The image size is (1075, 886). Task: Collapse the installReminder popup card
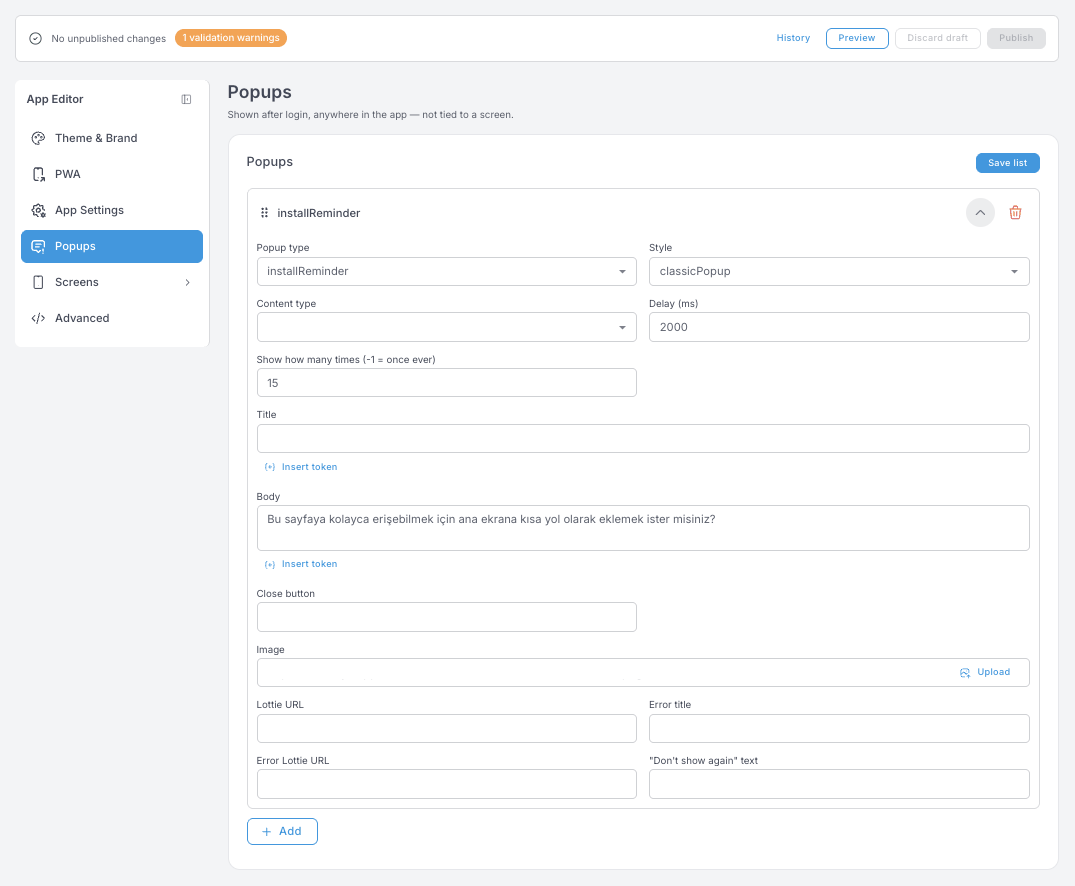980,213
